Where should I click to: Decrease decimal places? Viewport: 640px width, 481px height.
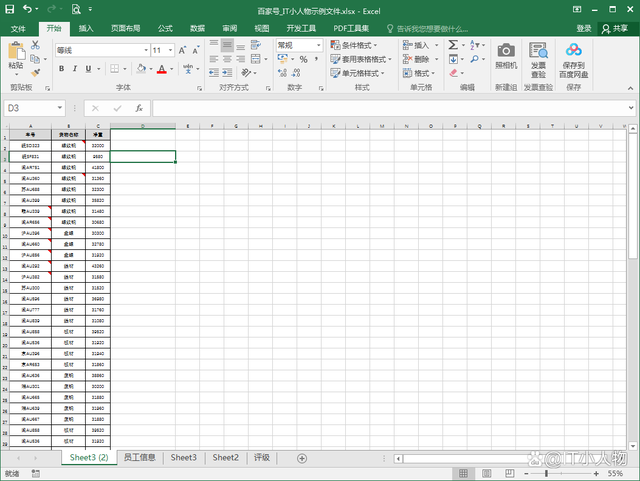(x=296, y=73)
